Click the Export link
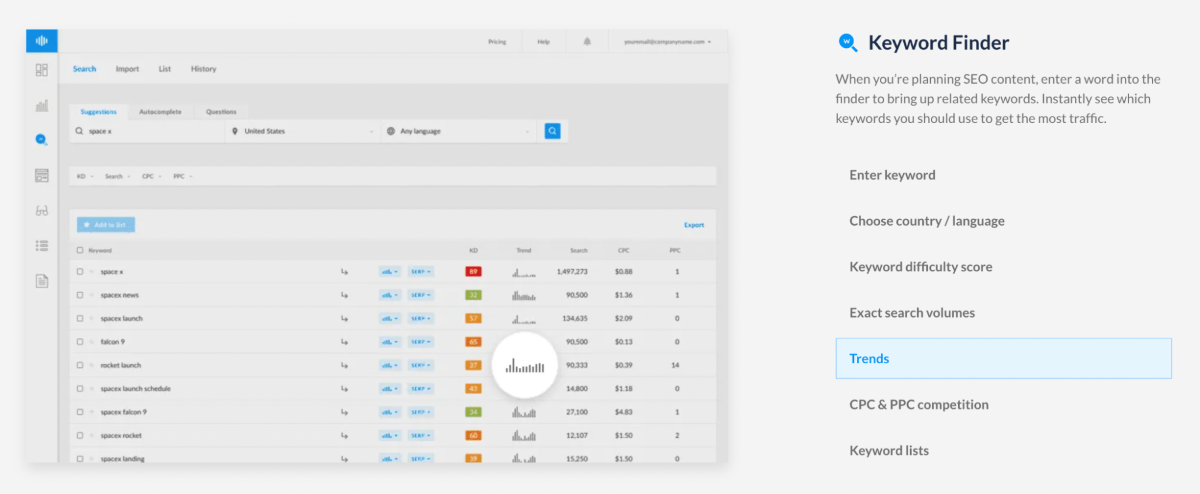1200x494 pixels. [x=694, y=225]
